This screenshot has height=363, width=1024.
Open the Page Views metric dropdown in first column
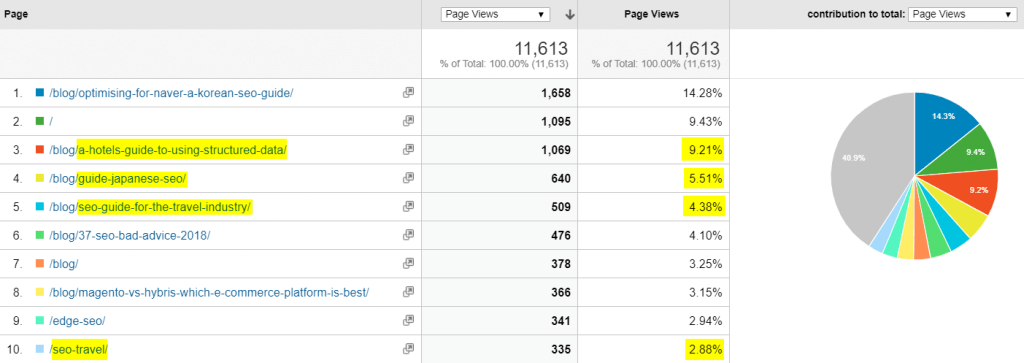(496, 14)
